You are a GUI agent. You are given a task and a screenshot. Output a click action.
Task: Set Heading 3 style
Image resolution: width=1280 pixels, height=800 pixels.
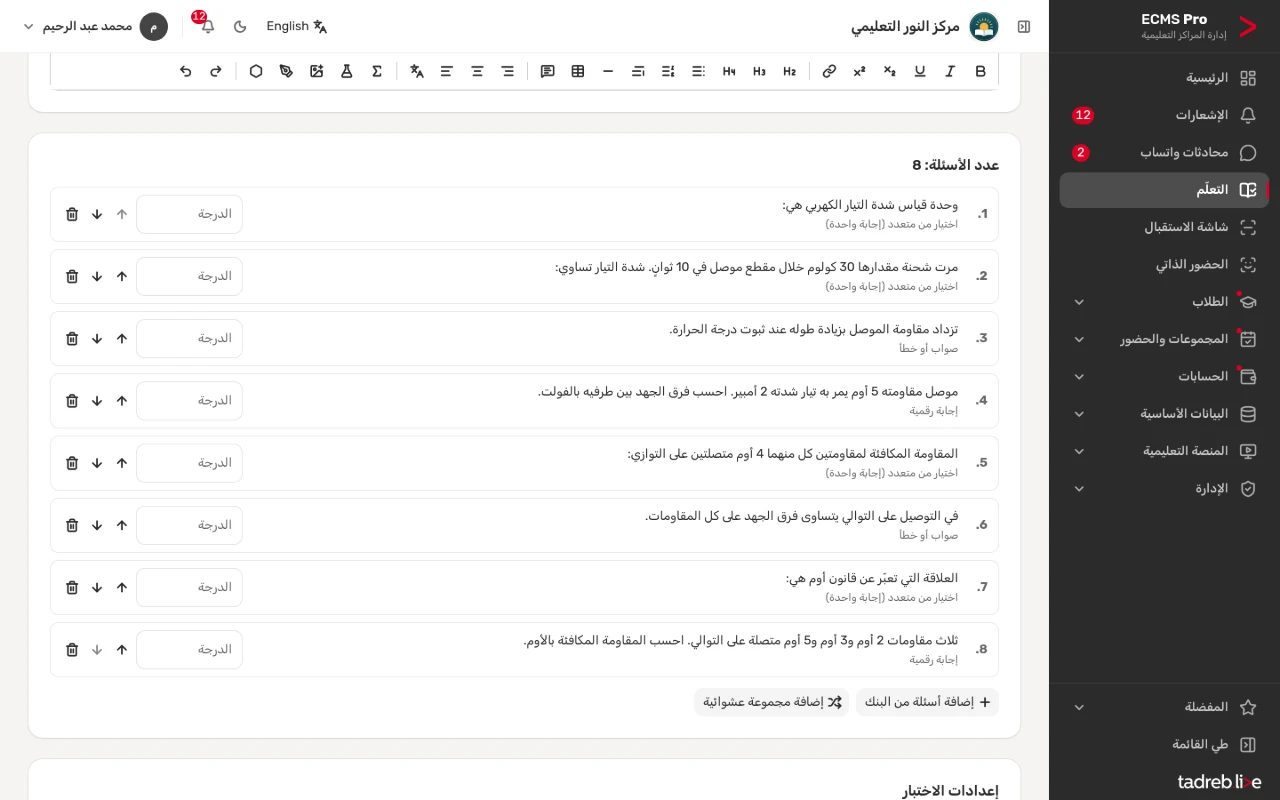pos(759,71)
